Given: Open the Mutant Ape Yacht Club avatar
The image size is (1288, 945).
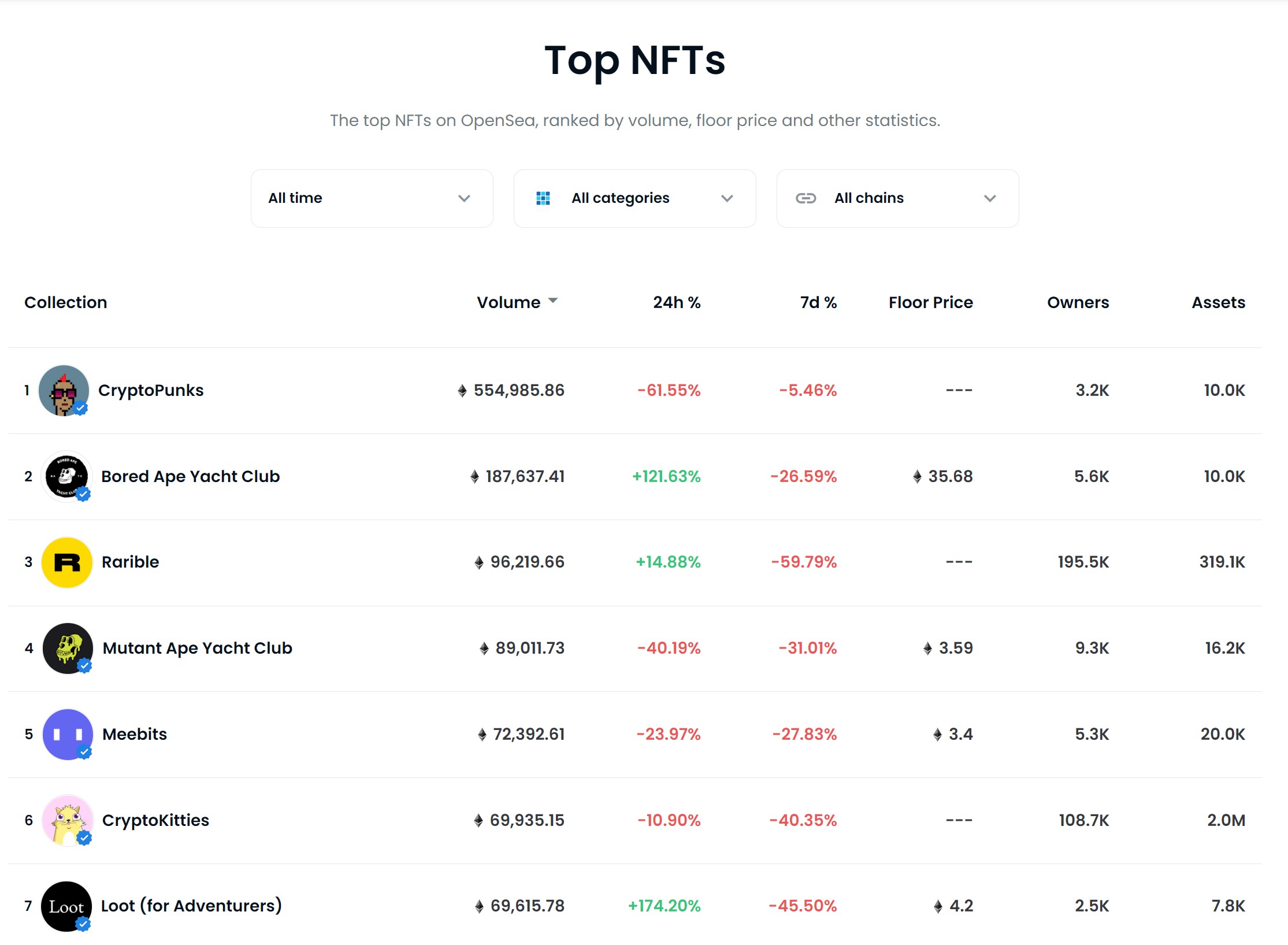Looking at the screenshot, I should (68, 648).
